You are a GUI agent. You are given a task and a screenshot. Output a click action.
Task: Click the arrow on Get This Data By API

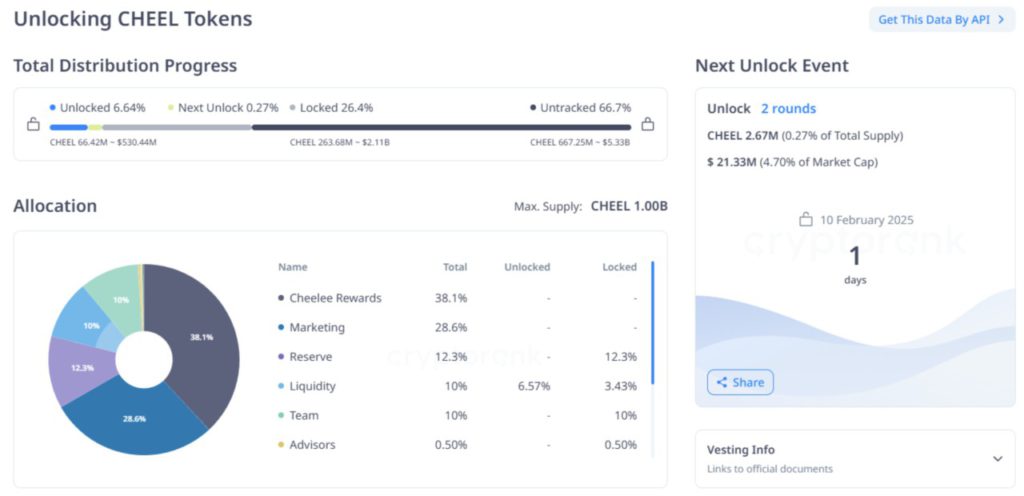click(1000, 19)
